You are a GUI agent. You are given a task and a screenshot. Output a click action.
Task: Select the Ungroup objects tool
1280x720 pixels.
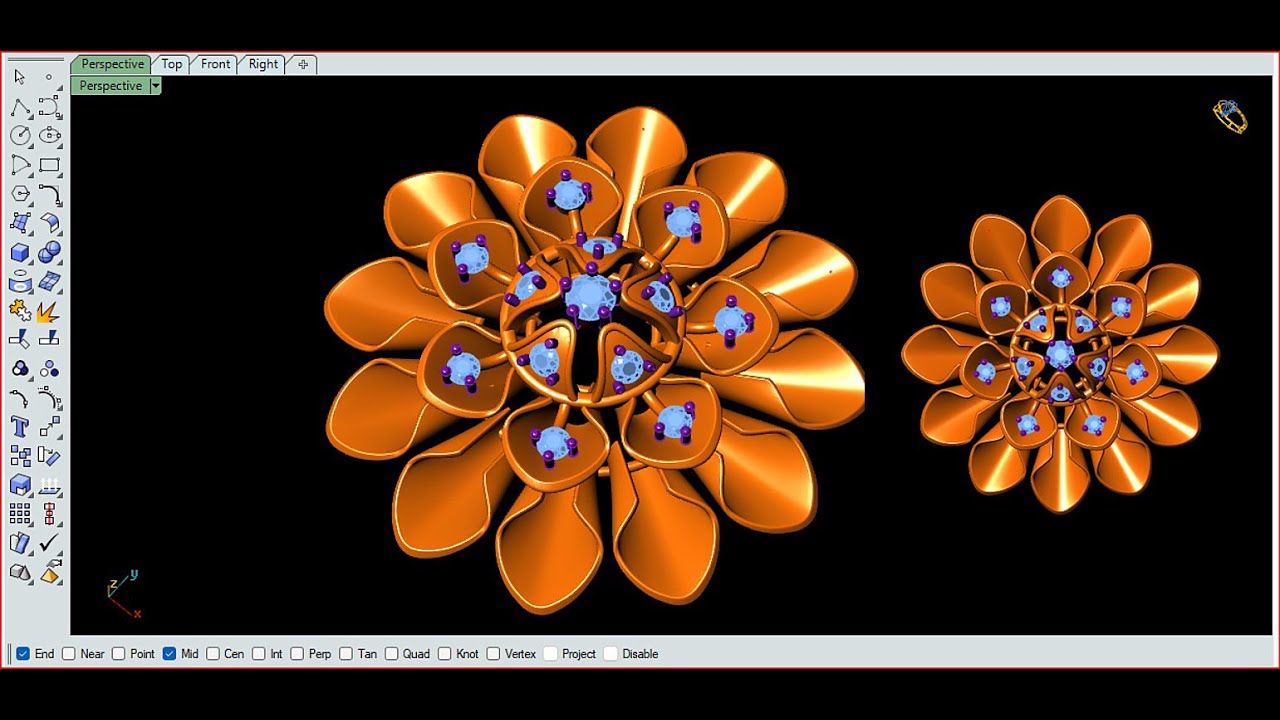coord(49,369)
